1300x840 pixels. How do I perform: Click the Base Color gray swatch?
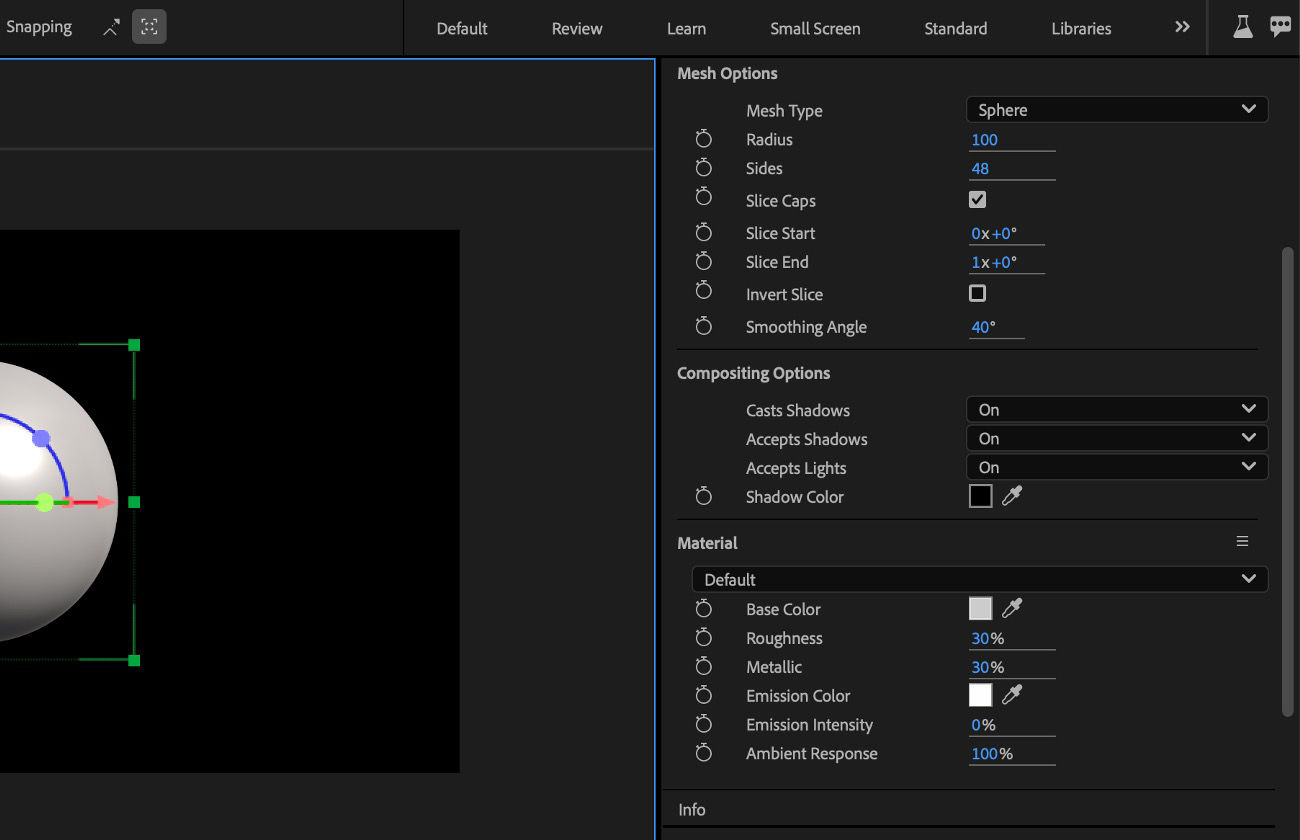tap(980, 608)
